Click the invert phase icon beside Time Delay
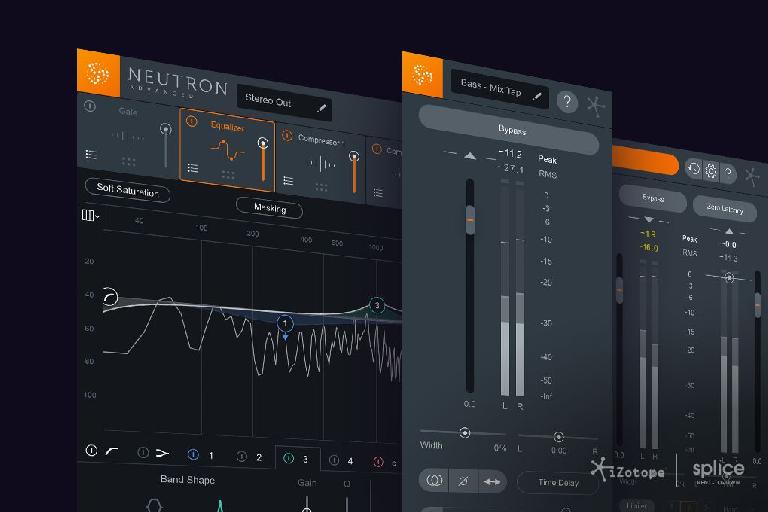The image size is (768, 512). (x=462, y=481)
